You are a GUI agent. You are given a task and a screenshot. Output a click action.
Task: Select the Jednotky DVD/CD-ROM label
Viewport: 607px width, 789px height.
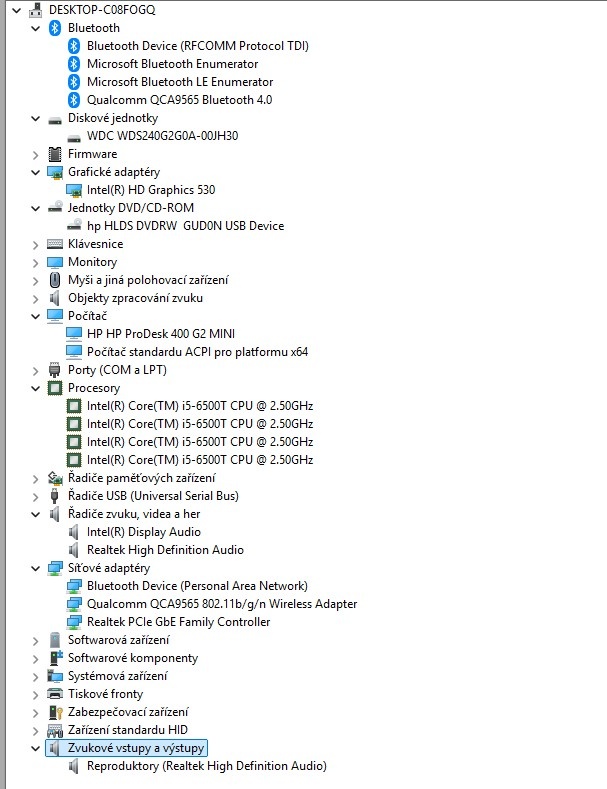coord(131,208)
